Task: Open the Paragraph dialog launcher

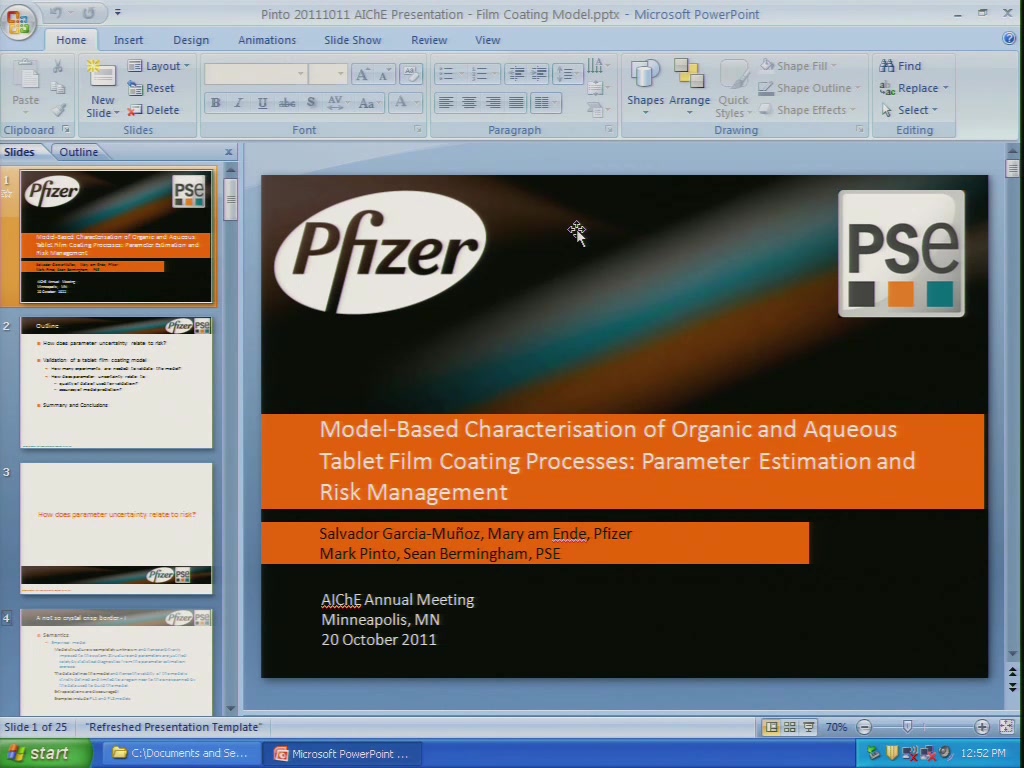Action: [x=609, y=130]
